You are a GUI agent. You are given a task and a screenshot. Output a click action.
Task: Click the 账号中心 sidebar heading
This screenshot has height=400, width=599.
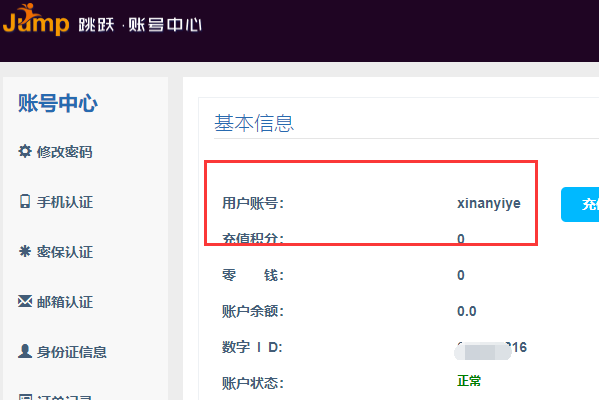58,103
